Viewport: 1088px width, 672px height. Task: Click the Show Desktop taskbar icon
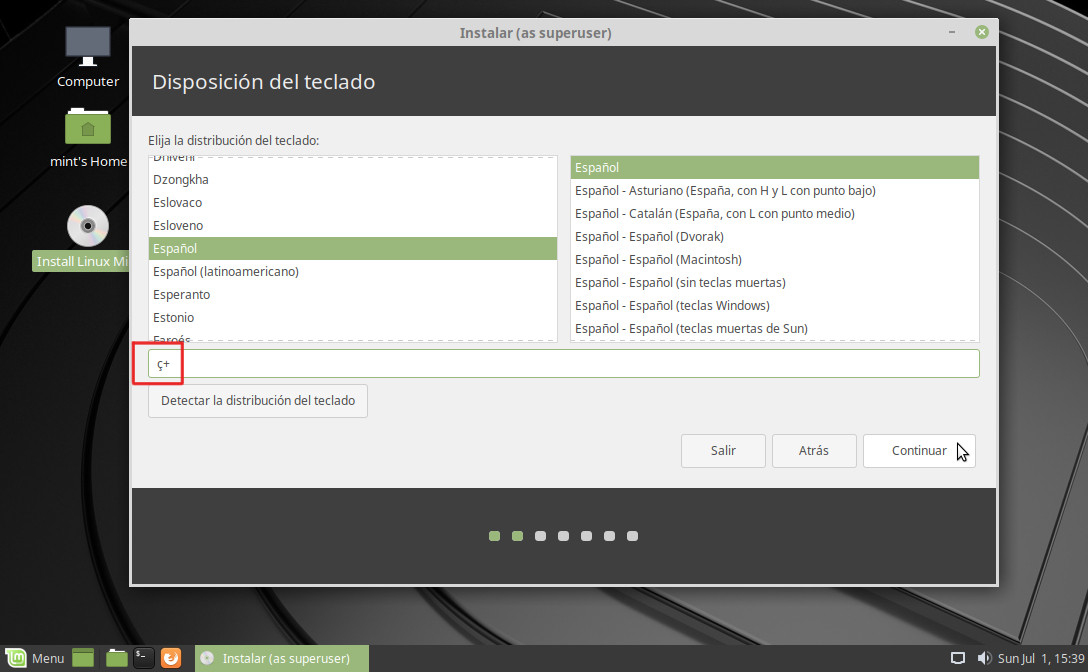point(83,658)
